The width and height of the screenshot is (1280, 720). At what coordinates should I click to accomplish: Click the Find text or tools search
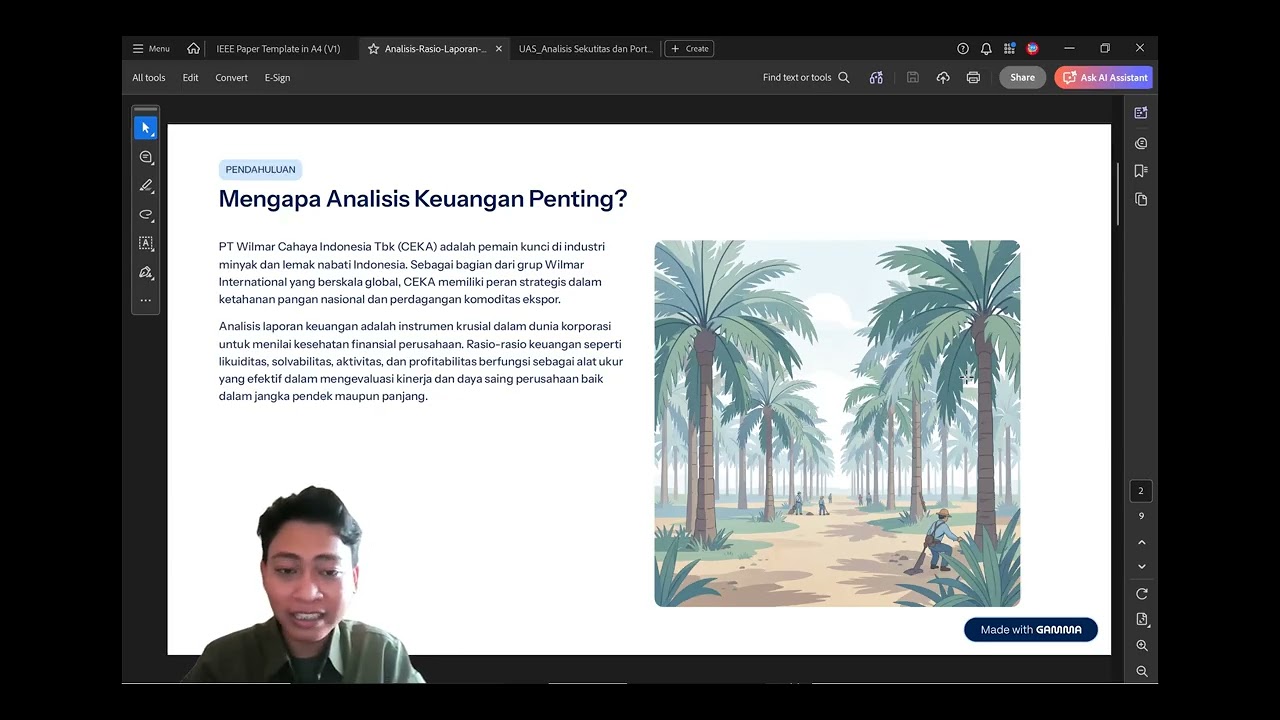[x=806, y=78]
